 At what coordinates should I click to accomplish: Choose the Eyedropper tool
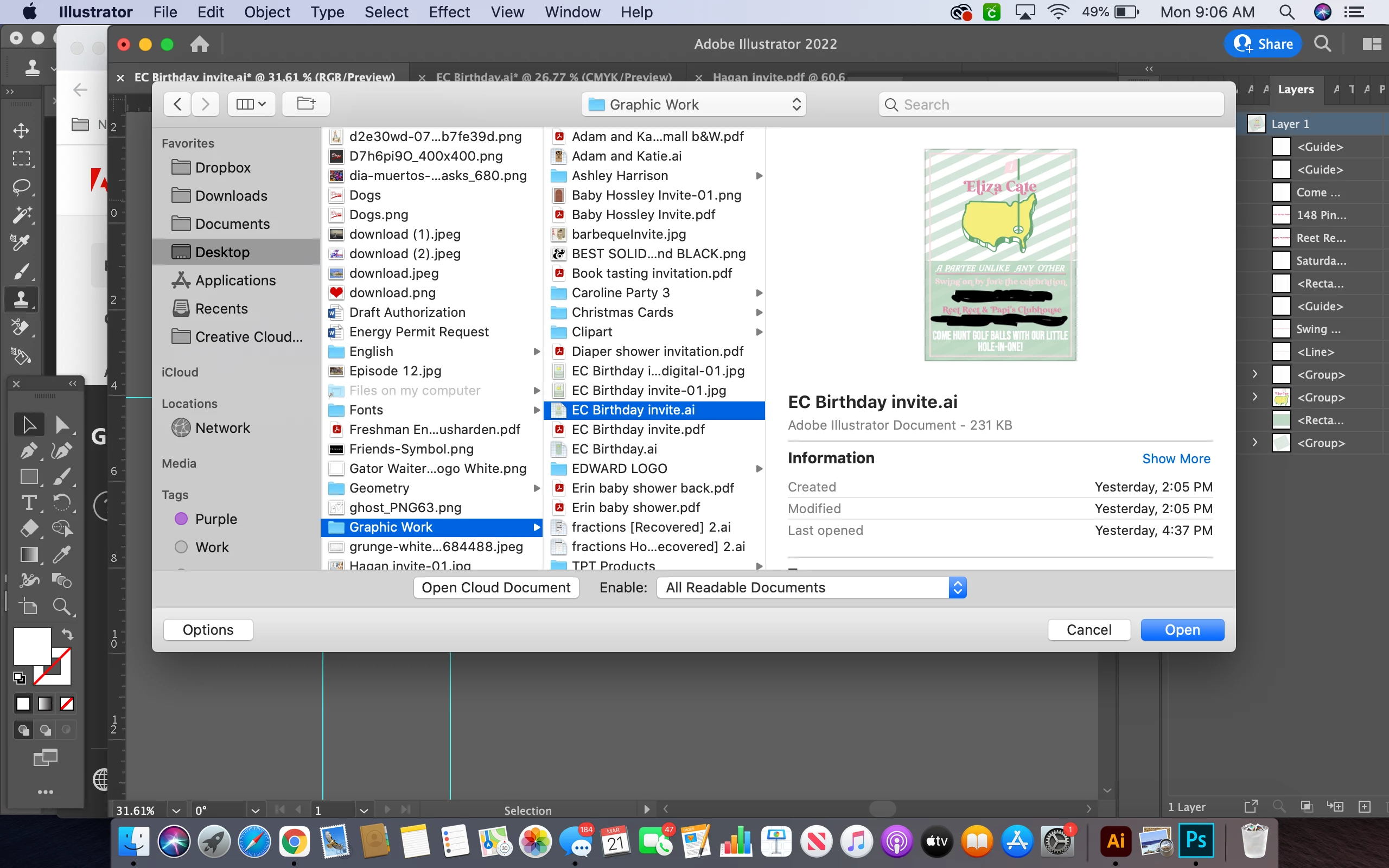tap(62, 554)
